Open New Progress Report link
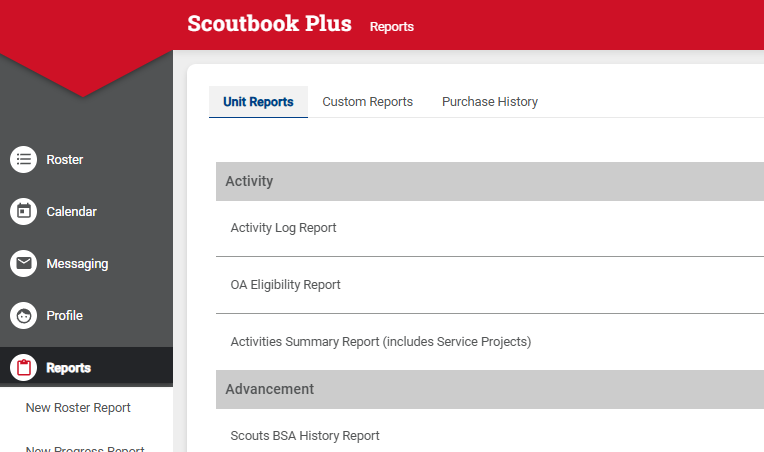Image resolution: width=764 pixels, height=452 pixels. pyautogui.click(x=85, y=449)
